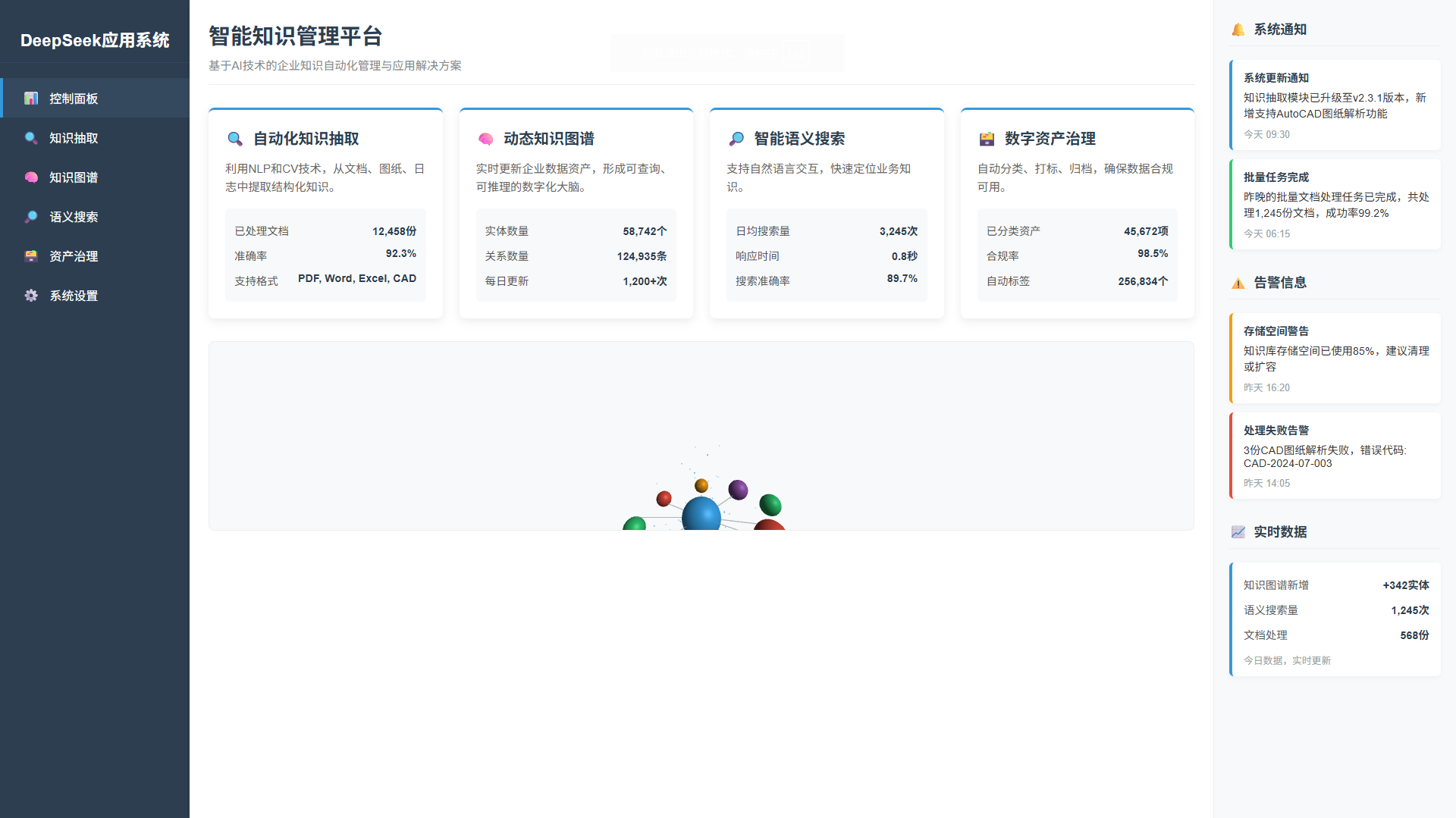Open the 存储空间警告 alert card
Screen dimensions: 1456x818
1335,359
